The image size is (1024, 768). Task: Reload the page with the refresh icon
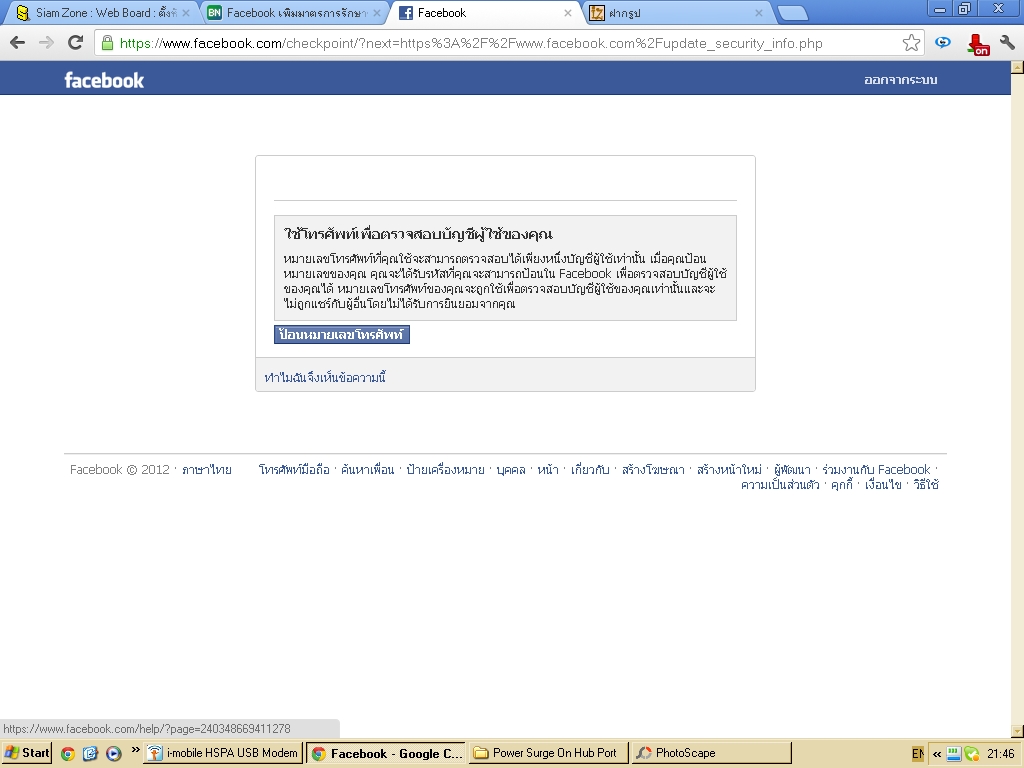coord(76,43)
